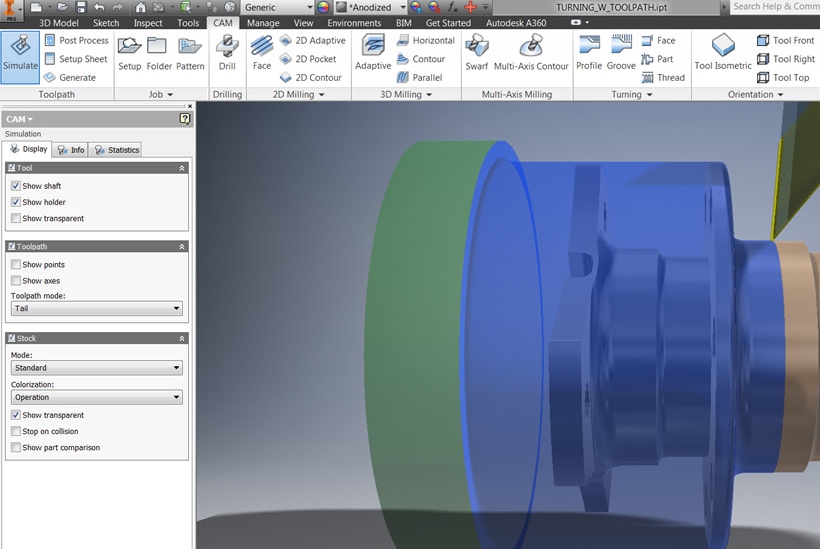Enable Show points in Toolpath section

(16, 265)
